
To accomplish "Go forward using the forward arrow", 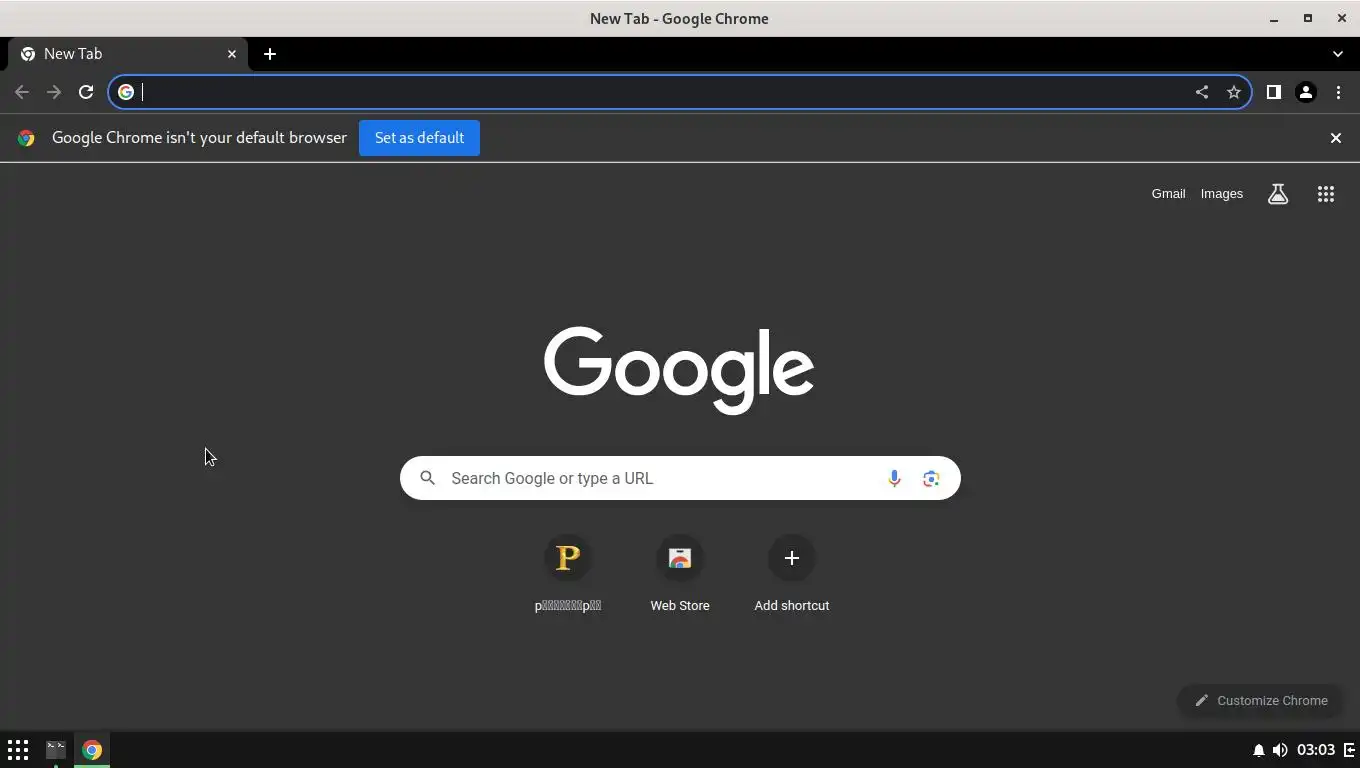I will [54, 92].
